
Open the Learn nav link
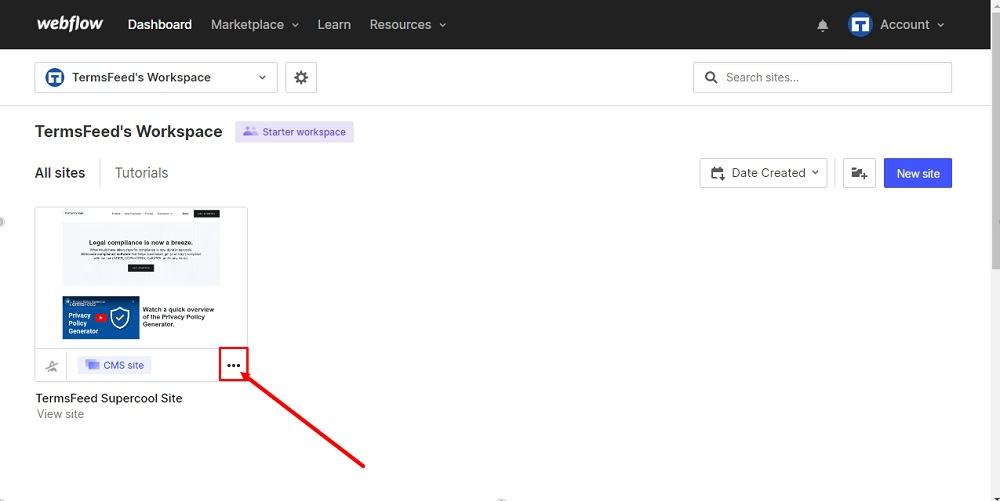click(334, 24)
